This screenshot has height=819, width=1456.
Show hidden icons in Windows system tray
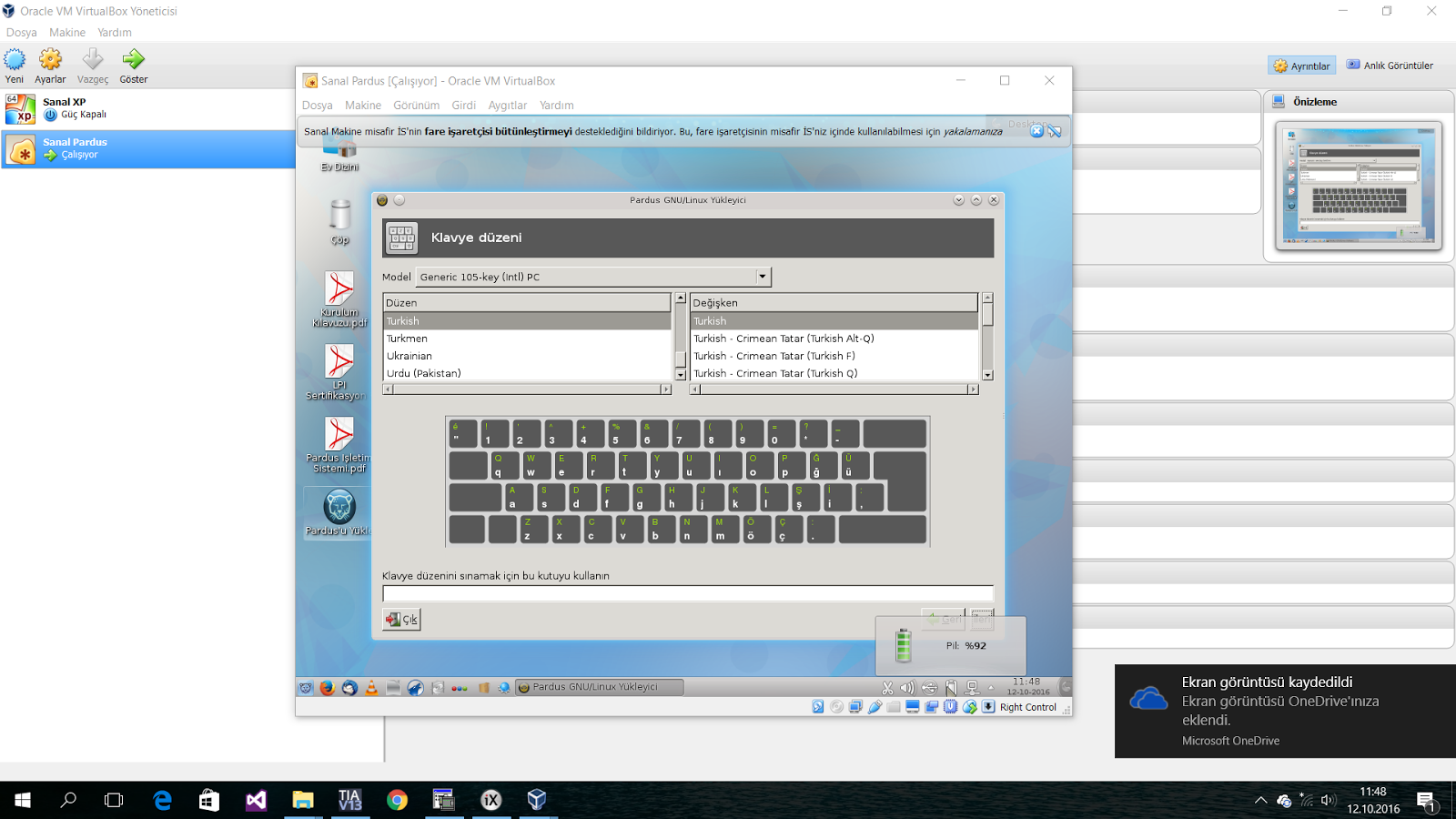point(1260,801)
